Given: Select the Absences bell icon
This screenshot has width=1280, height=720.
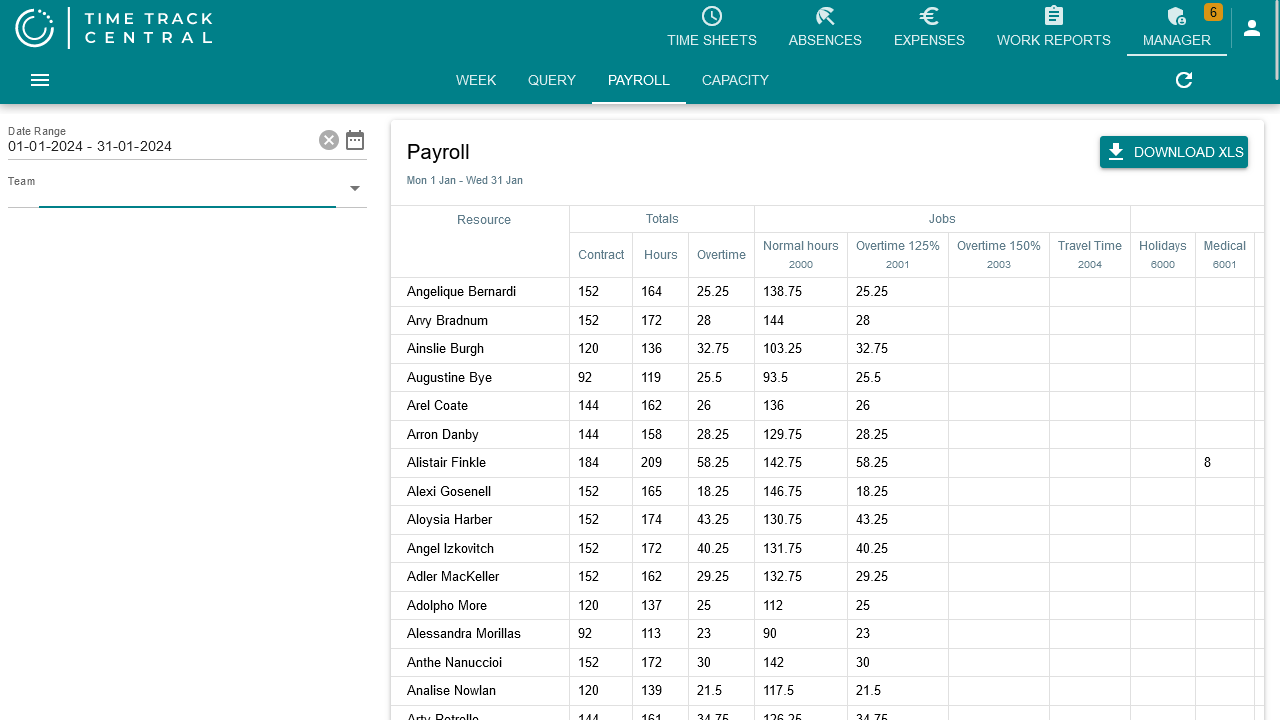Looking at the screenshot, I should click(x=824, y=16).
